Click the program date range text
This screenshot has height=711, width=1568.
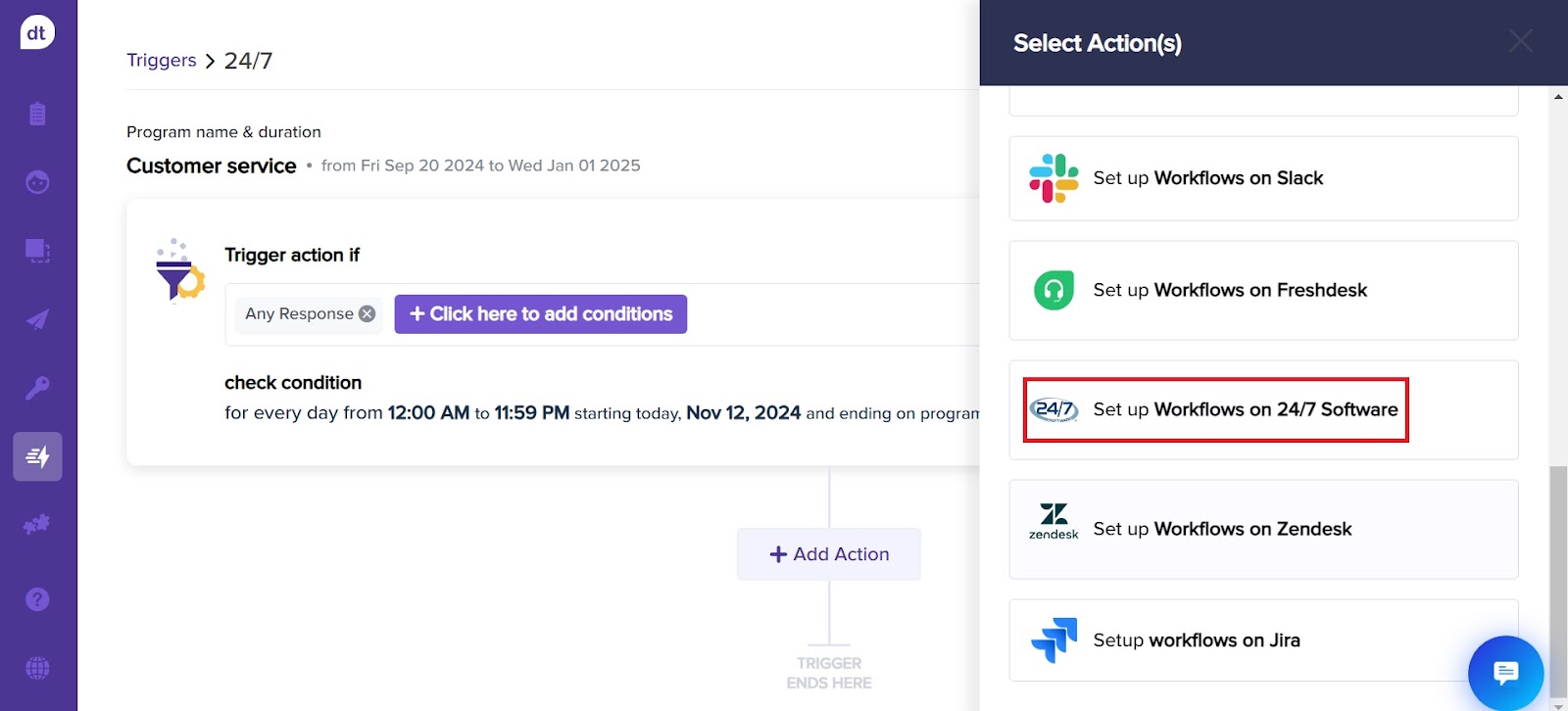click(x=481, y=166)
